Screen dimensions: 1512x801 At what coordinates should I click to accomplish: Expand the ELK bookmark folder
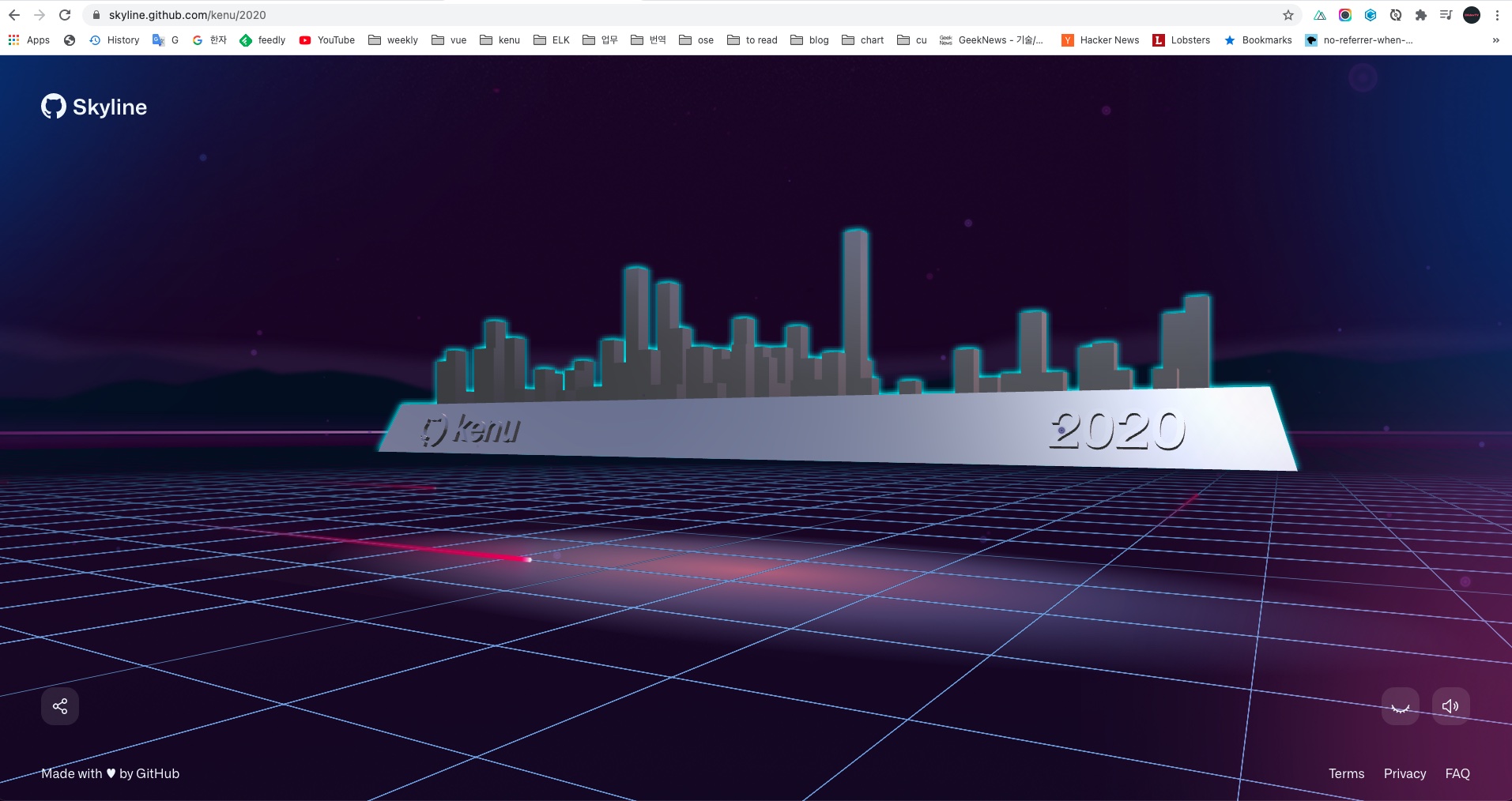552,40
